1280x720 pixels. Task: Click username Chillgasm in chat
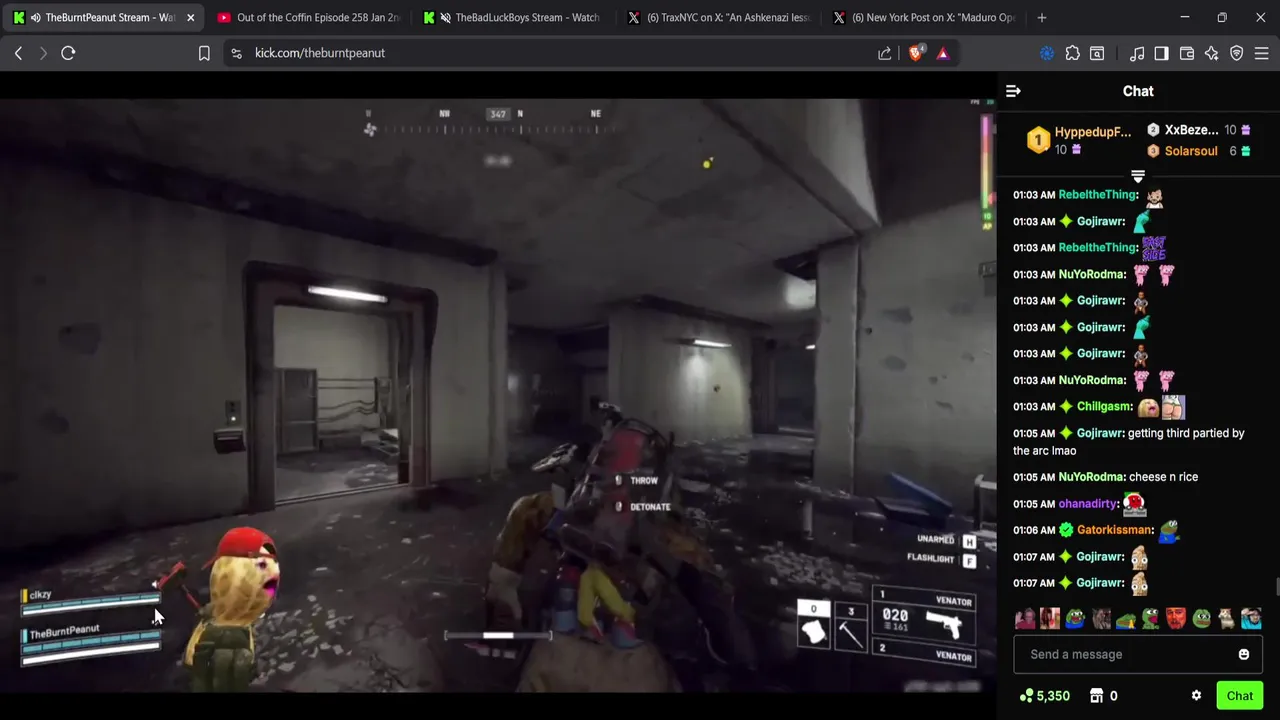tap(1104, 406)
